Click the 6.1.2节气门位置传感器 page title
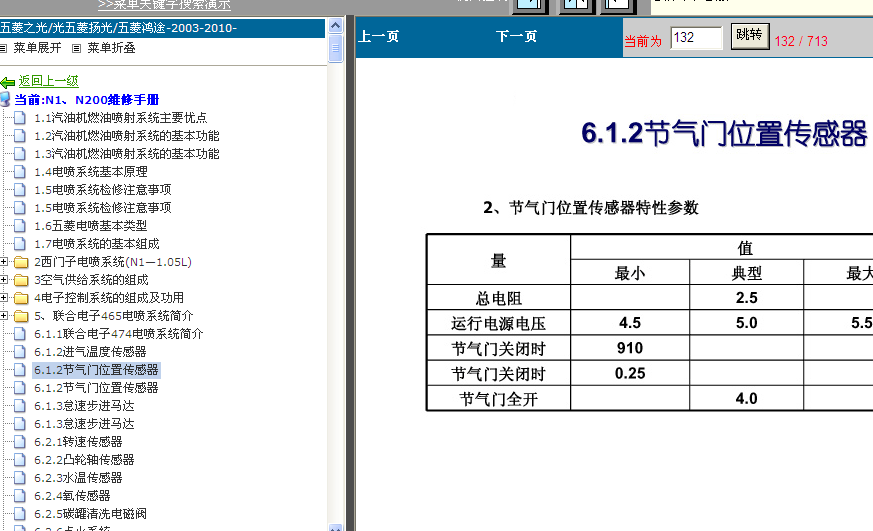 tap(724, 134)
